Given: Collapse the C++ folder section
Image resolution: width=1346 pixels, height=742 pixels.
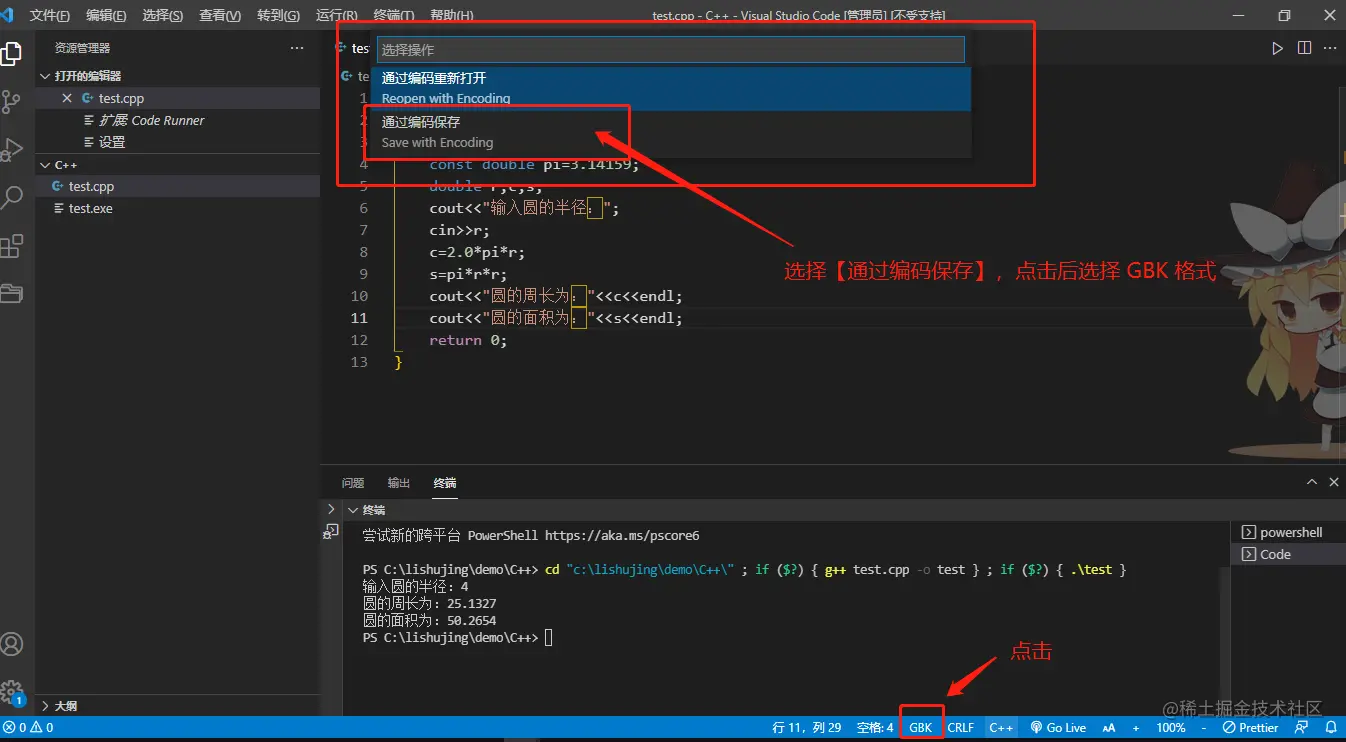Looking at the screenshot, I should (x=178, y=165).
